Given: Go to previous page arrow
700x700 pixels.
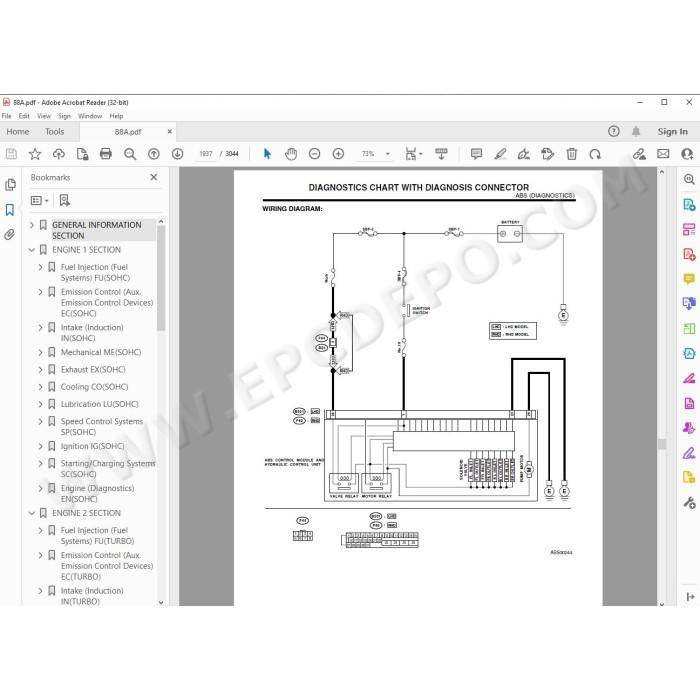Looking at the screenshot, I should pos(154,154).
